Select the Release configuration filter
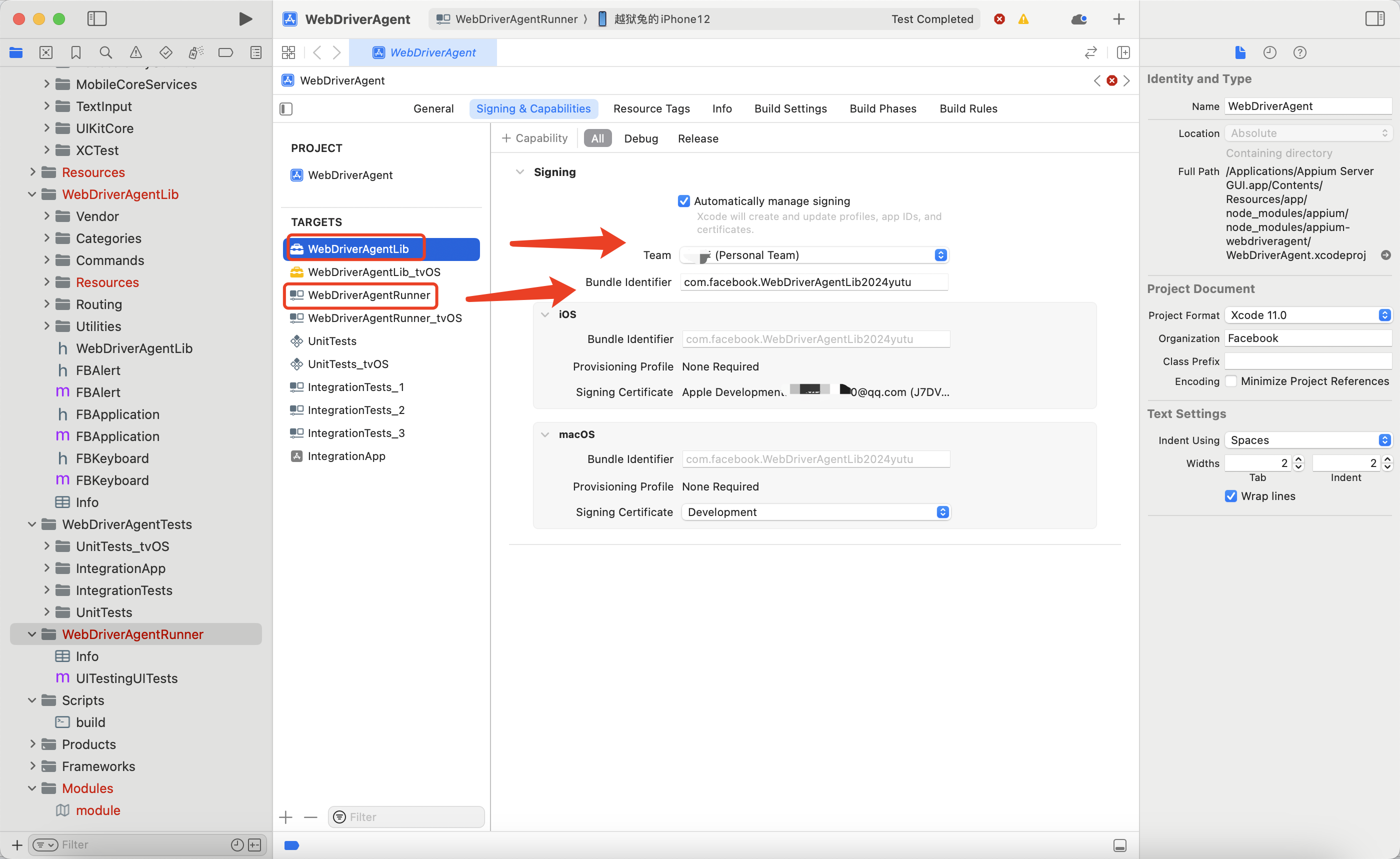Viewport: 1400px width, 859px height. click(697, 138)
